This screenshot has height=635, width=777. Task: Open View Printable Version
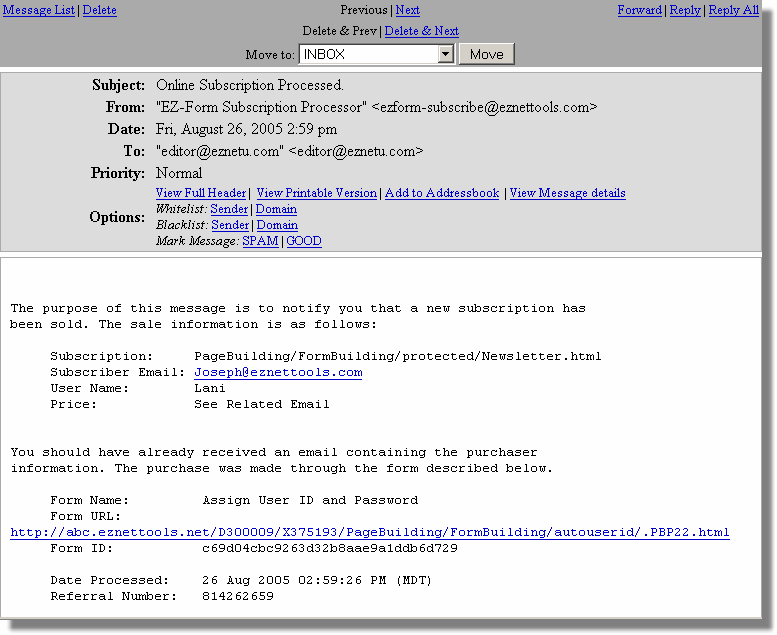pyautogui.click(x=317, y=193)
